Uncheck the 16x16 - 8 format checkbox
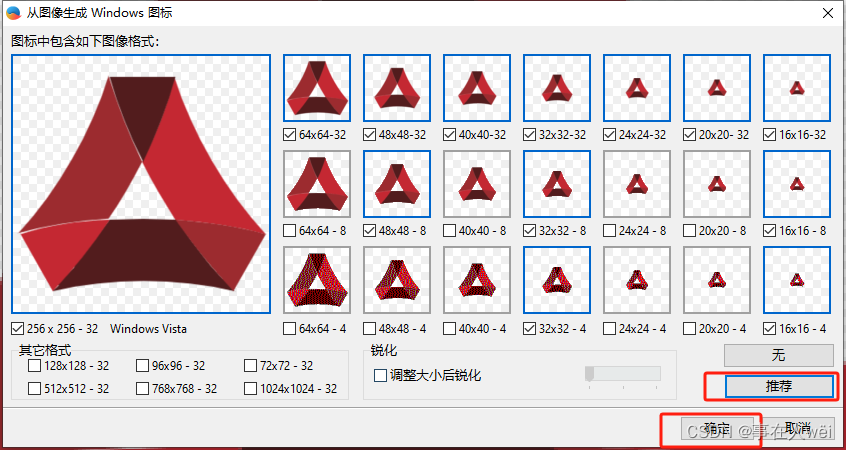The height and width of the screenshot is (450, 846). pyautogui.click(x=770, y=231)
